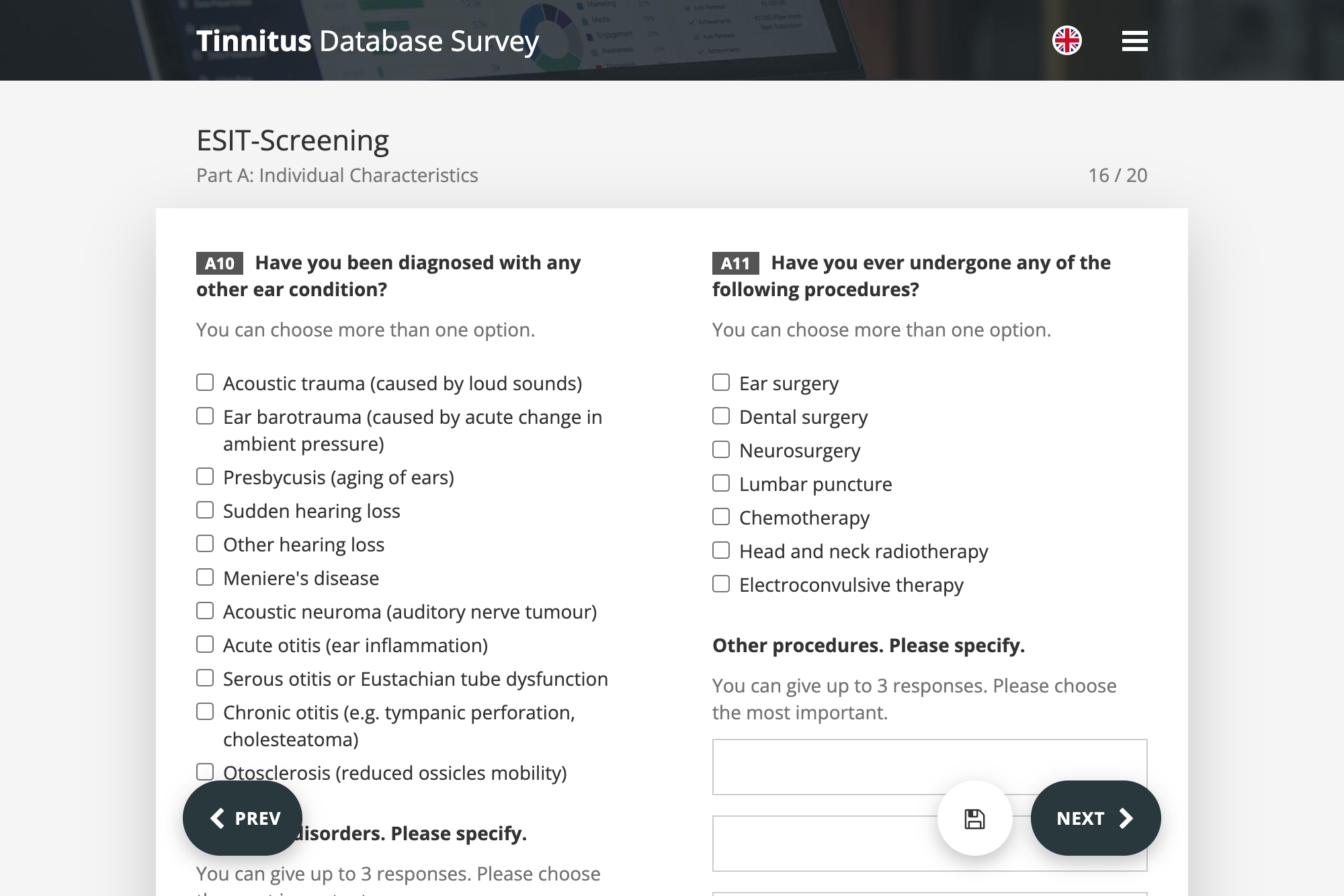This screenshot has width=1344, height=896.
Task: Tick the Ear surgery checkbox
Action: (x=721, y=382)
